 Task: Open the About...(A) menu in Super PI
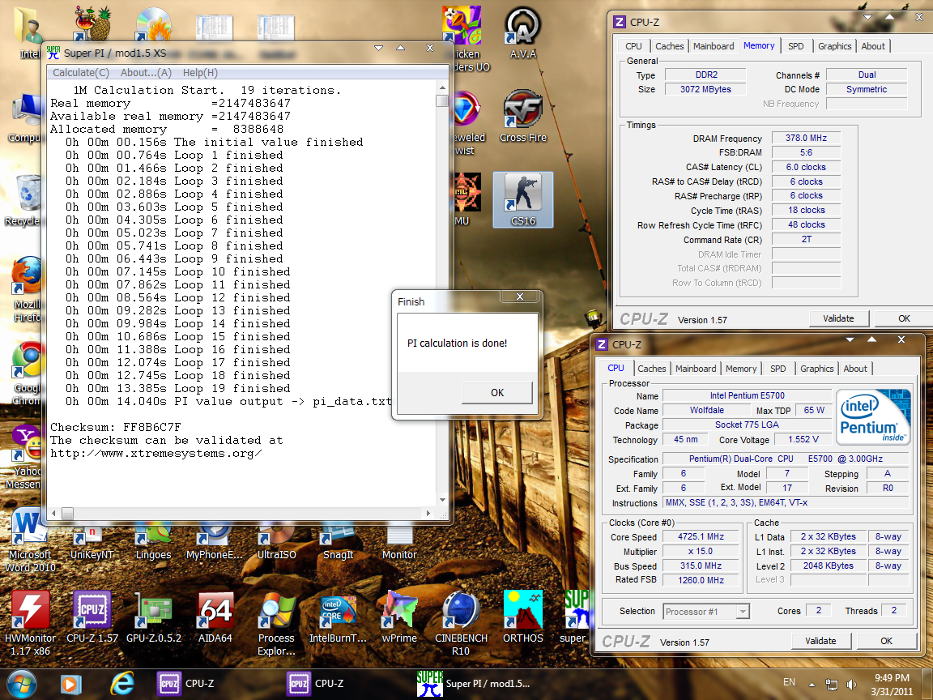pyautogui.click(x=146, y=73)
